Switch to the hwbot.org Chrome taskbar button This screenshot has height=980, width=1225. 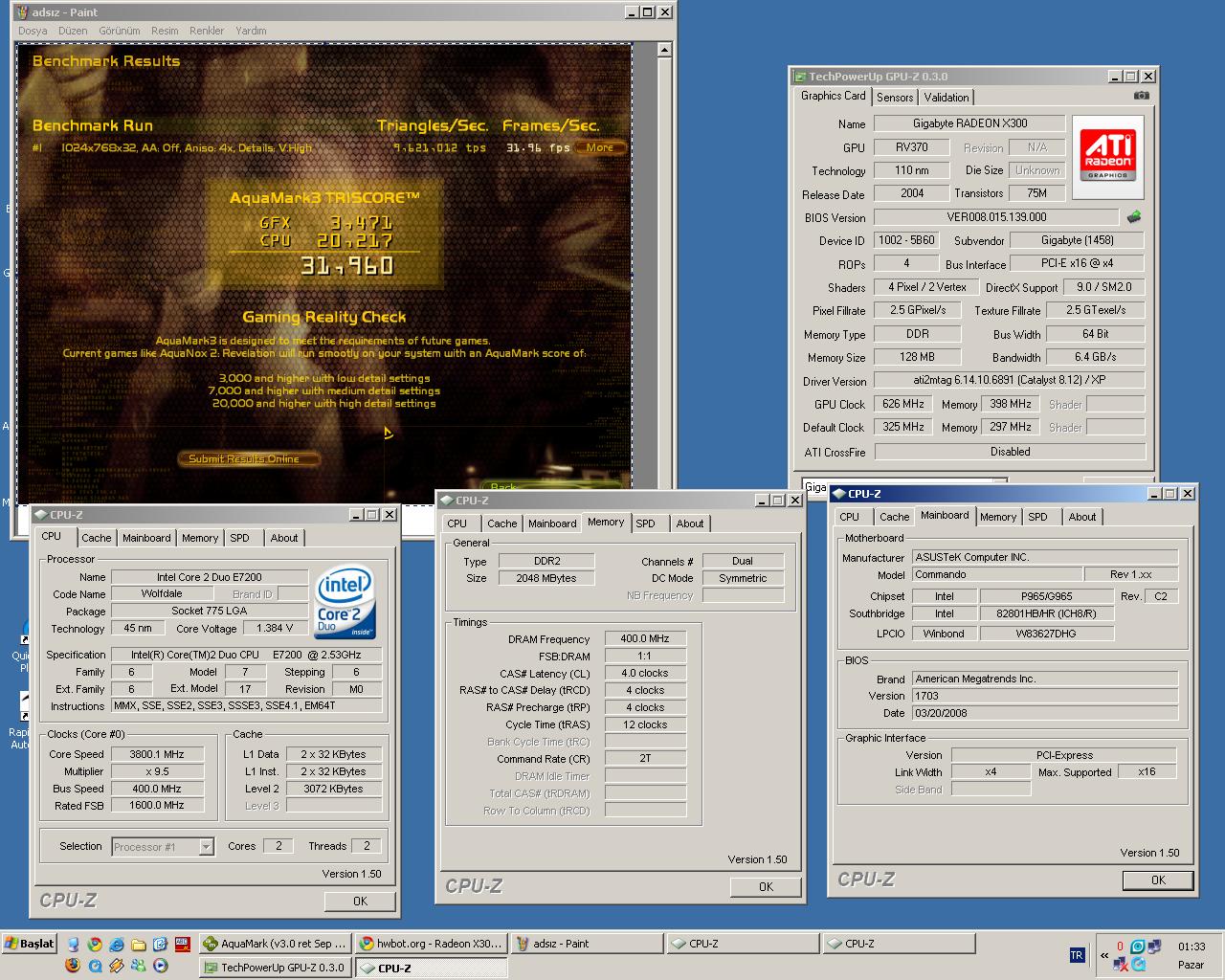[x=431, y=944]
